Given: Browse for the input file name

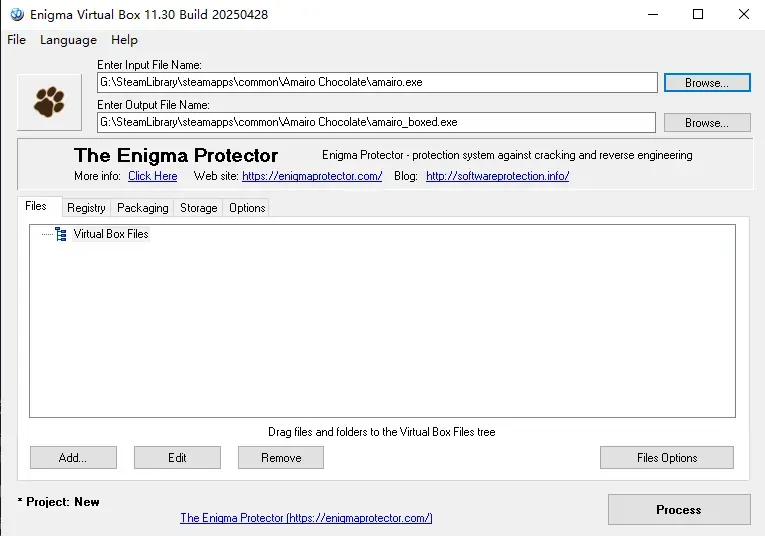Looking at the screenshot, I should point(707,83).
